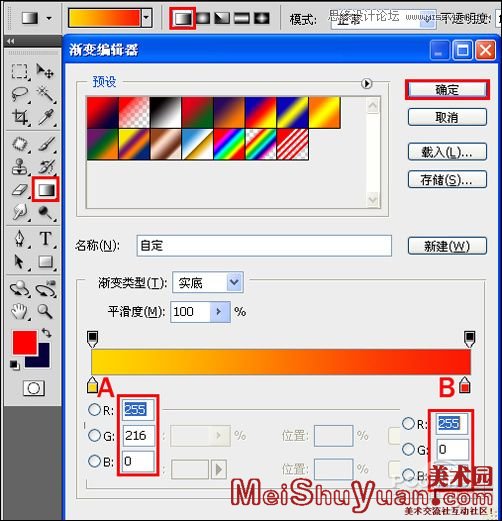
Task: Select the Hand tool
Action: [19, 311]
